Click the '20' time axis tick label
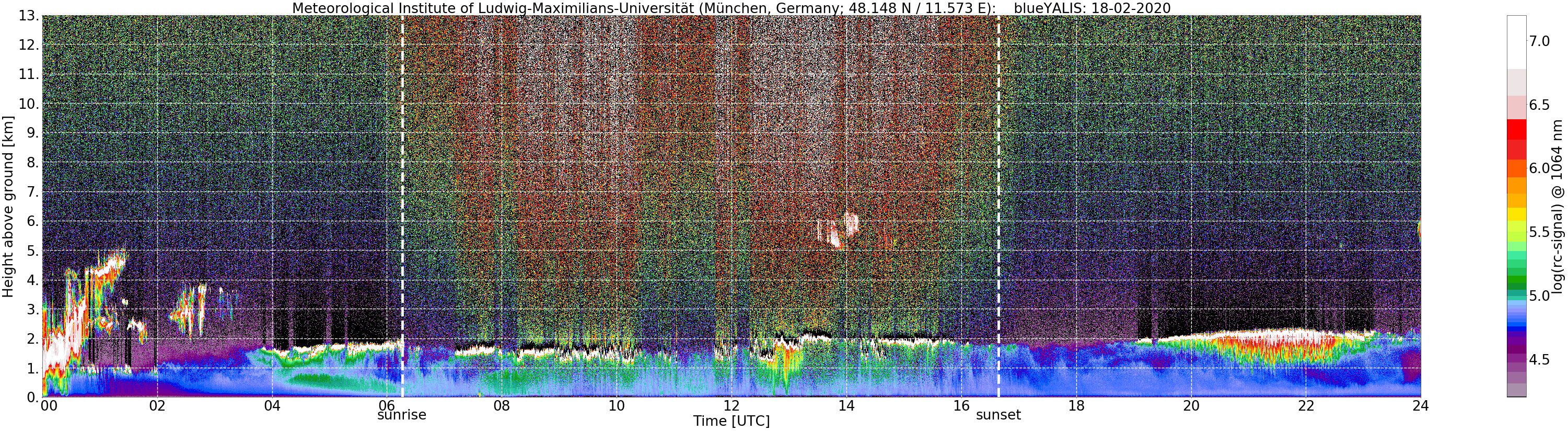This screenshot has height=431, width=1568. coord(1191,406)
